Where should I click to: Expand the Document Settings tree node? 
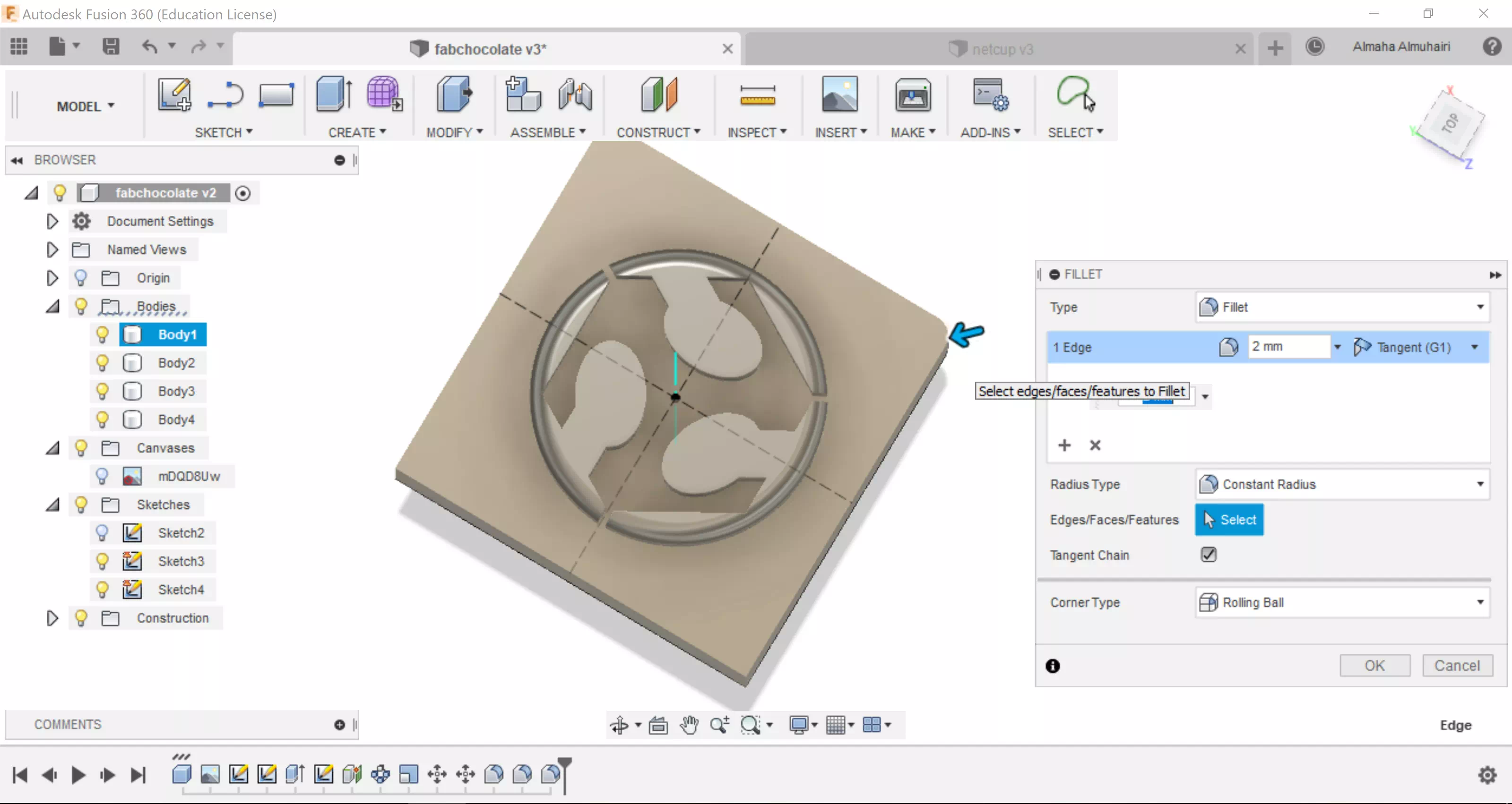coord(52,221)
